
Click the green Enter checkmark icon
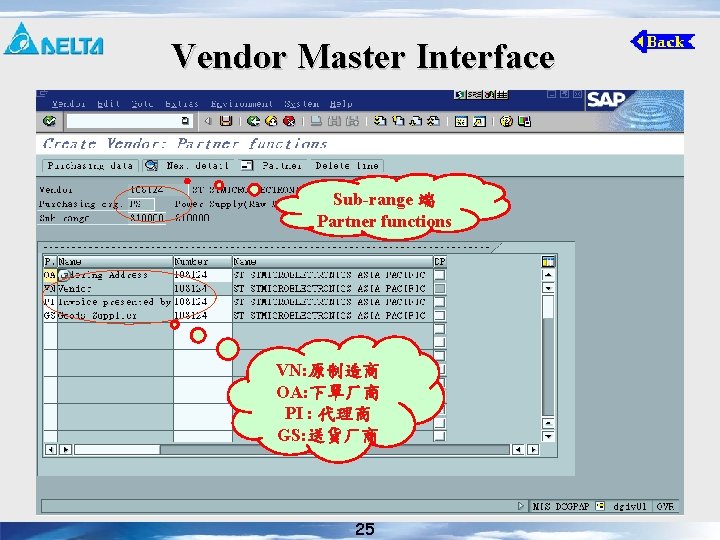coord(49,121)
